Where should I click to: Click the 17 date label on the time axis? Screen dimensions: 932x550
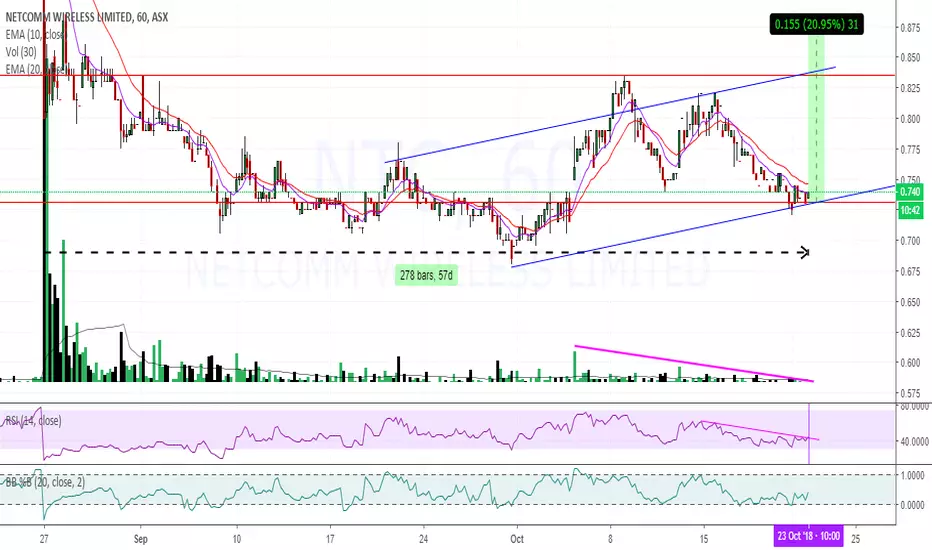tap(330, 539)
